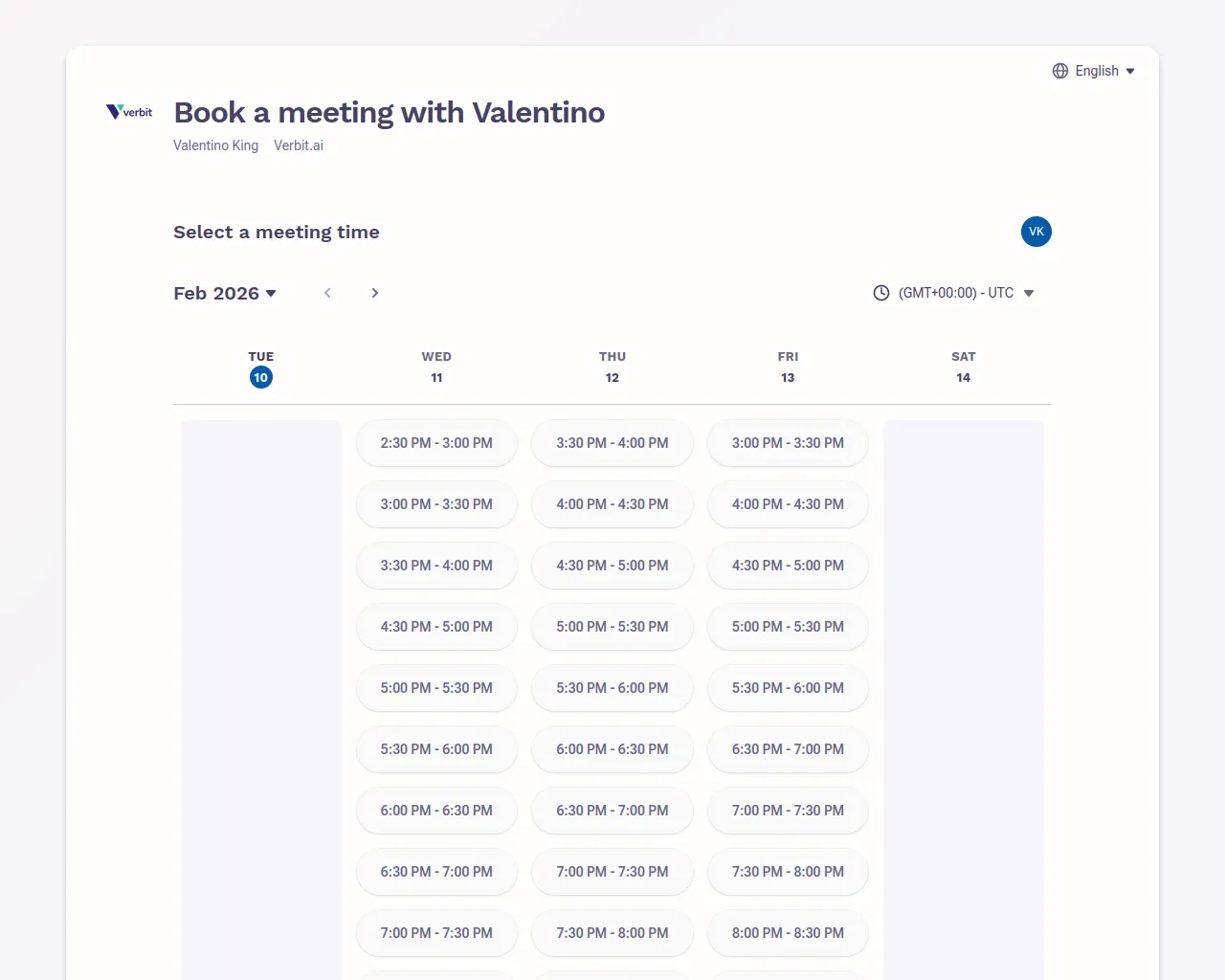Expand the Feb 2026 month picker
This screenshot has height=980, width=1225.
coord(225,293)
